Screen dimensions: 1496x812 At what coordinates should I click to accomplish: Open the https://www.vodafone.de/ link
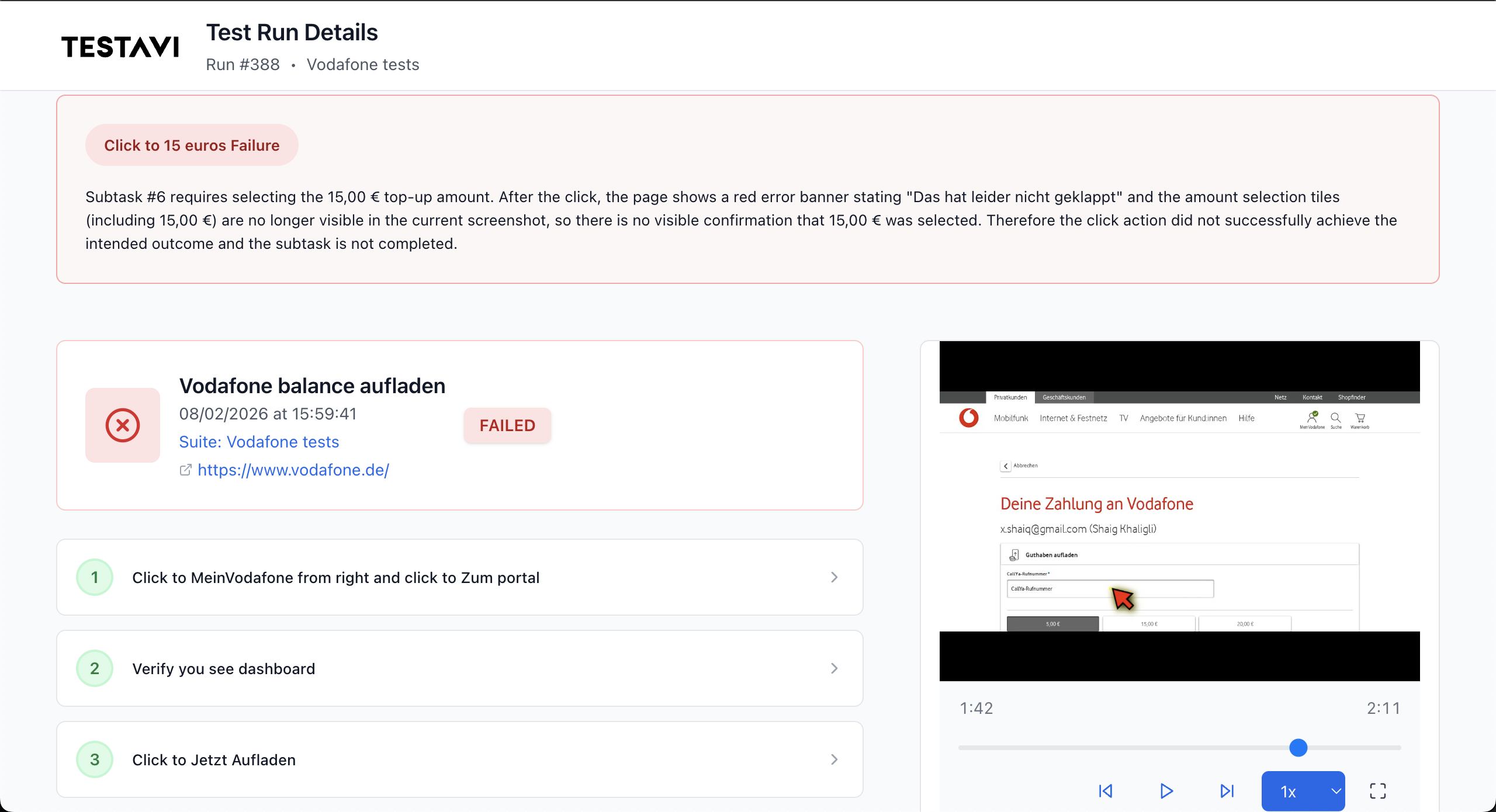click(293, 470)
